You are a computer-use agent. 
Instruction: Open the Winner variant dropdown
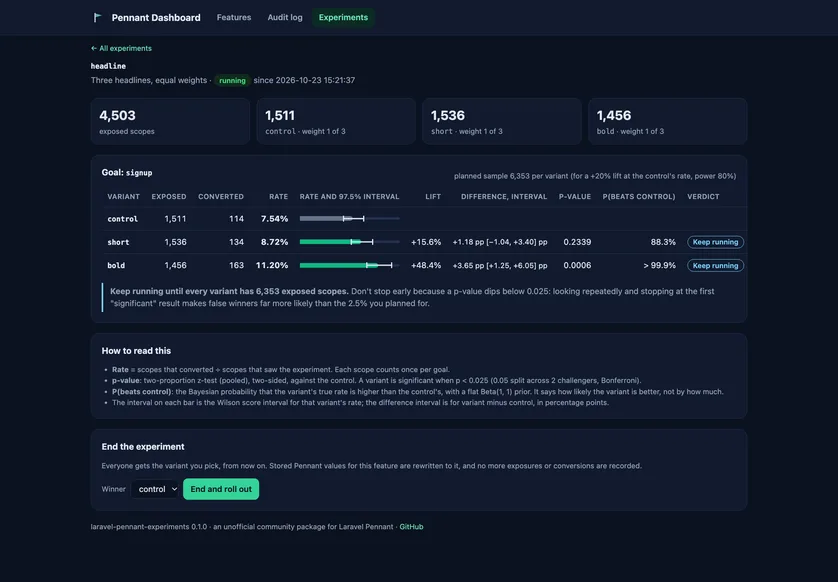[x=155, y=489]
